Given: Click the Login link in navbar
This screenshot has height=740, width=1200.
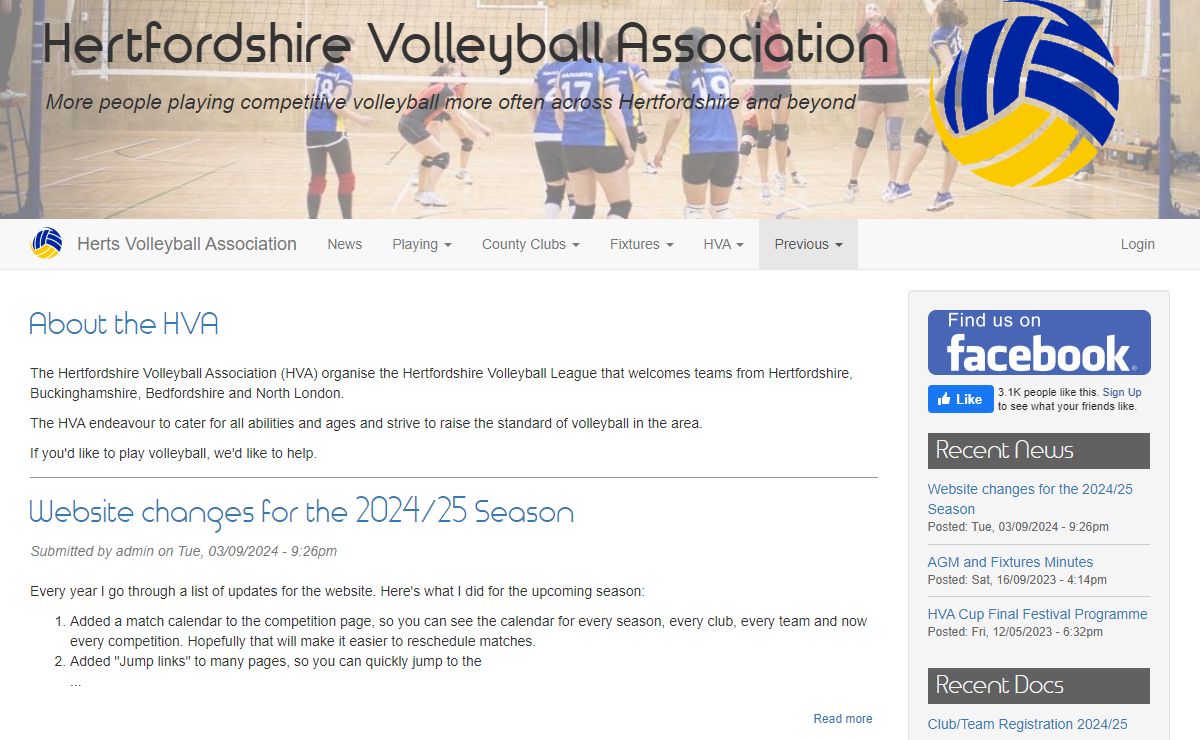Looking at the screenshot, I should pos(1137,244).
